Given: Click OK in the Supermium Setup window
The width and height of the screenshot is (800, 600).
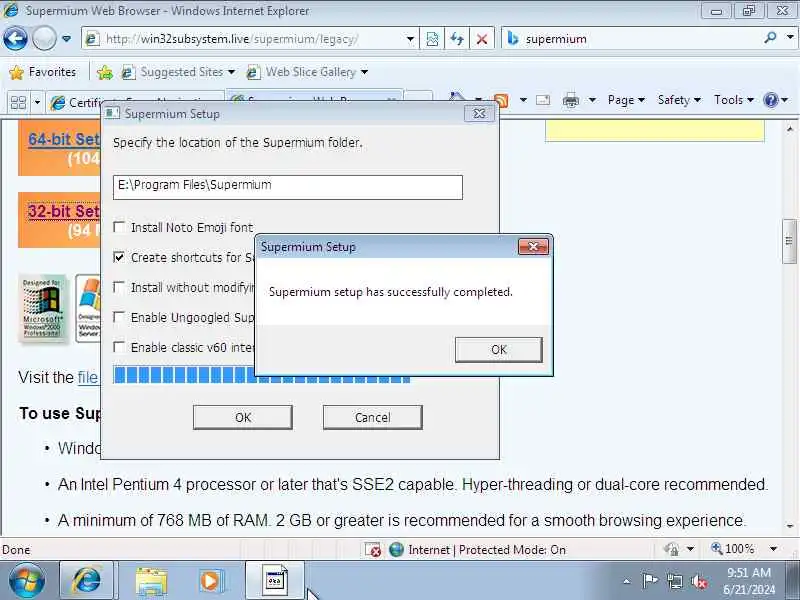Looking at the screenshot, I should coord(243,418).
